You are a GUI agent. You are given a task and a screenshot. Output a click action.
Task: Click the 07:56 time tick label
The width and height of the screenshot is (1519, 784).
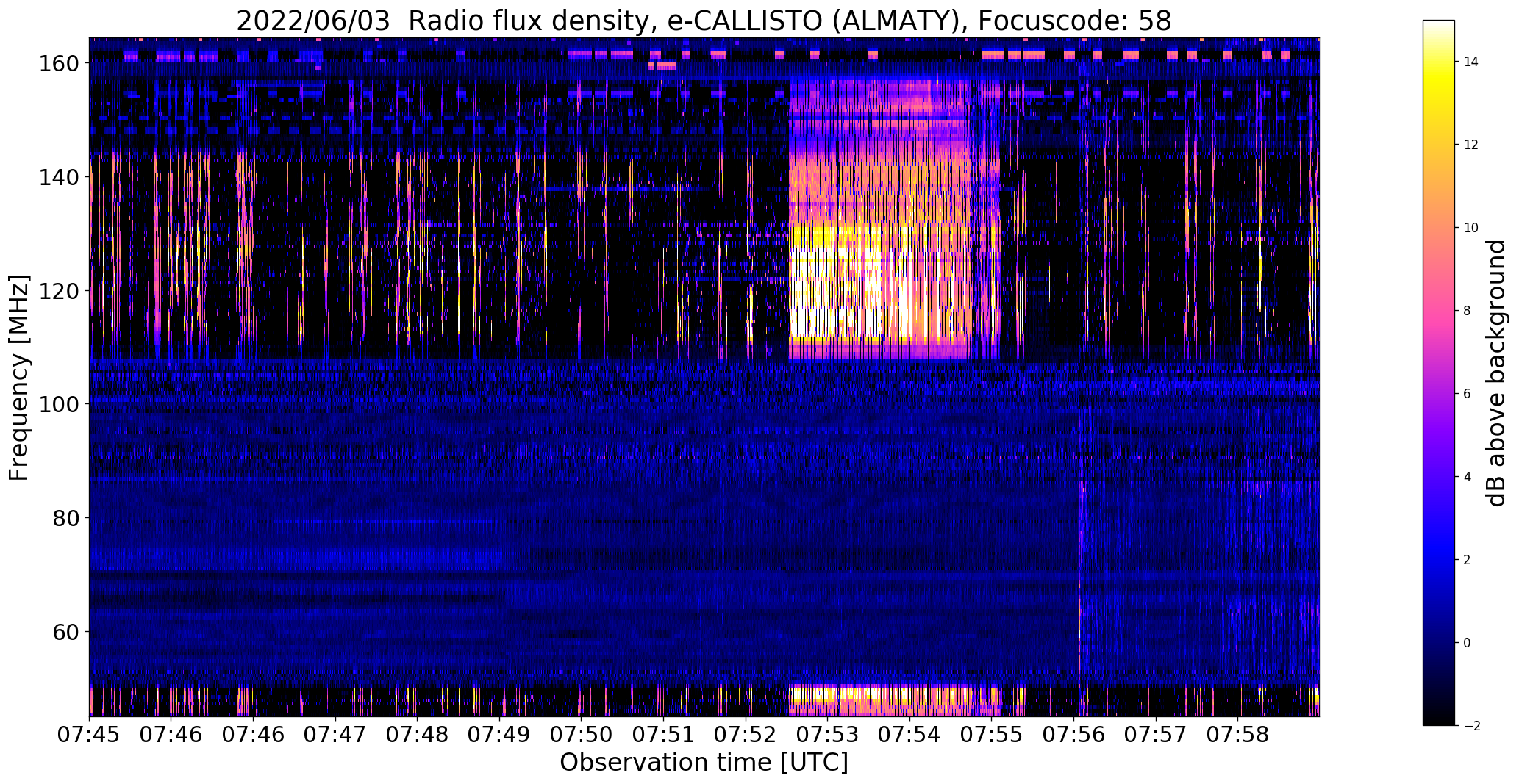pyautogui.click(x=1074, y=735)
